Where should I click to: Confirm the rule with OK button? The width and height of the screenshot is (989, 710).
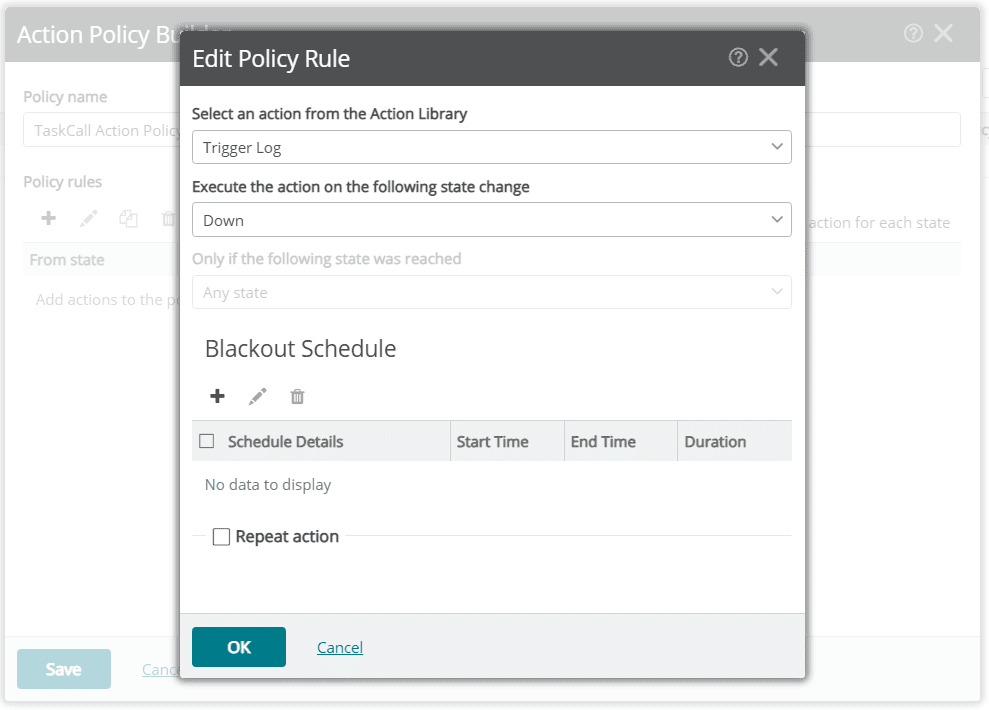point(238,647)
